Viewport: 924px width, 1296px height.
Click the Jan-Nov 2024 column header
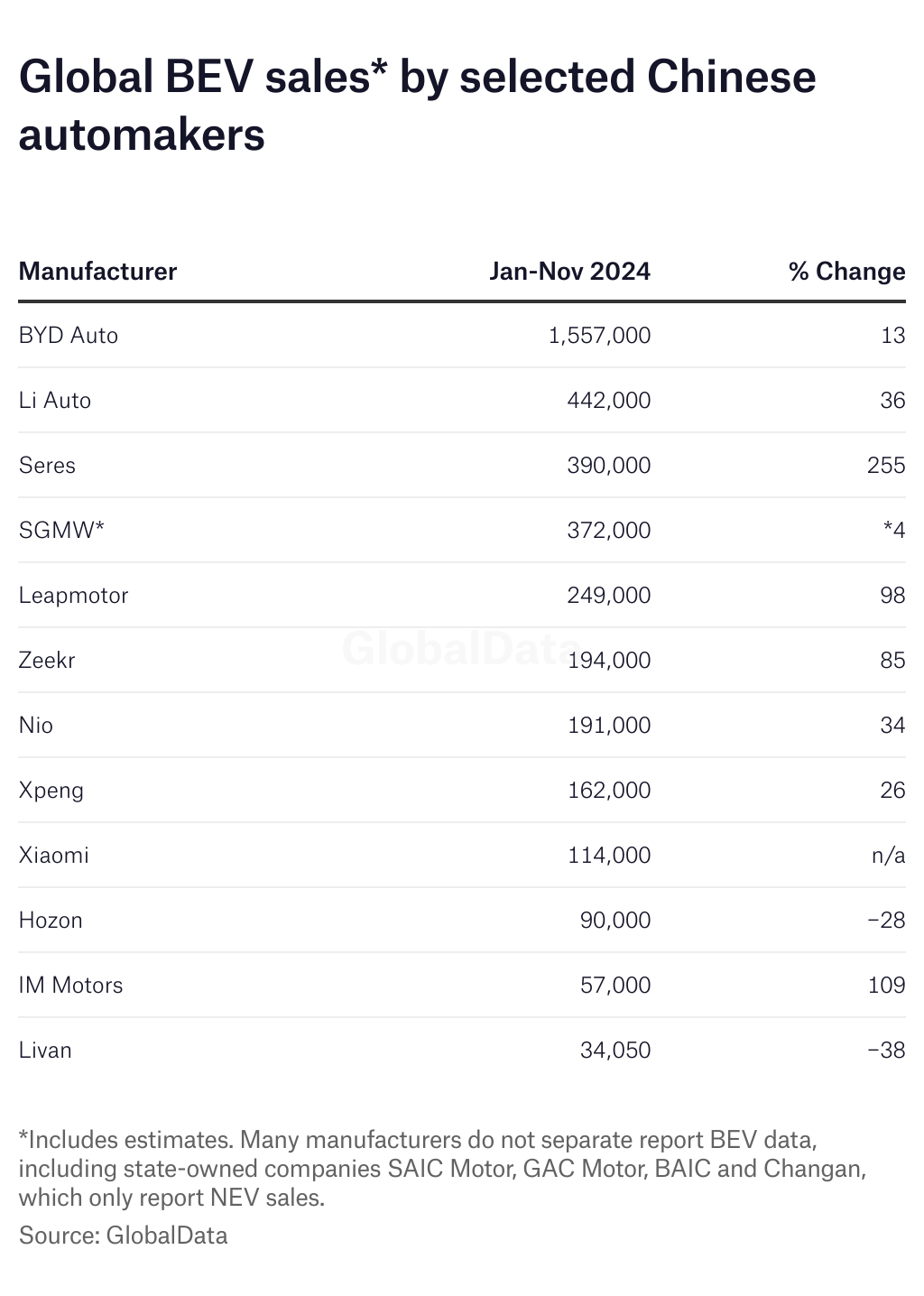point(569,272)
